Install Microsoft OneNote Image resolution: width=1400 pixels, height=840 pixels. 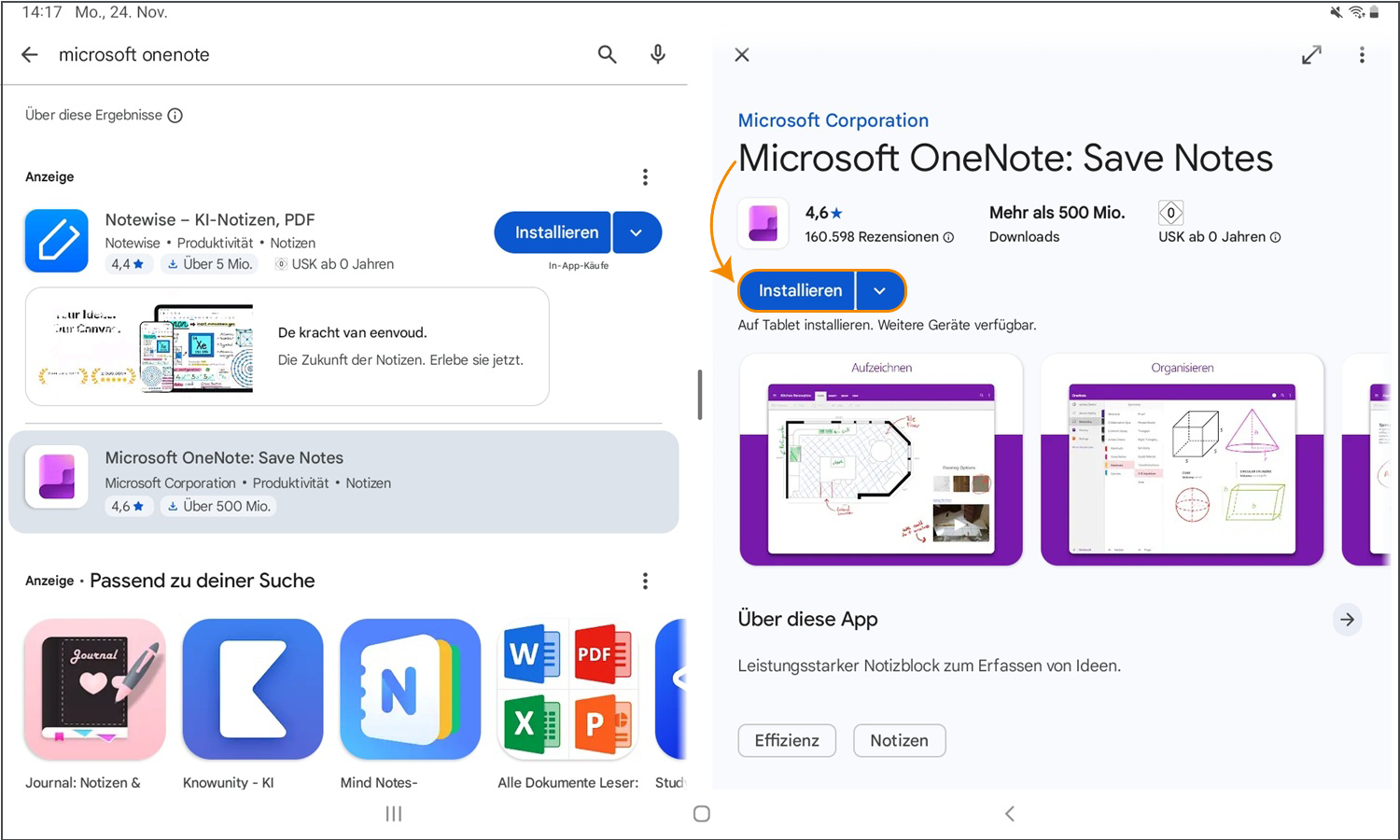click(x=799, y=291)
